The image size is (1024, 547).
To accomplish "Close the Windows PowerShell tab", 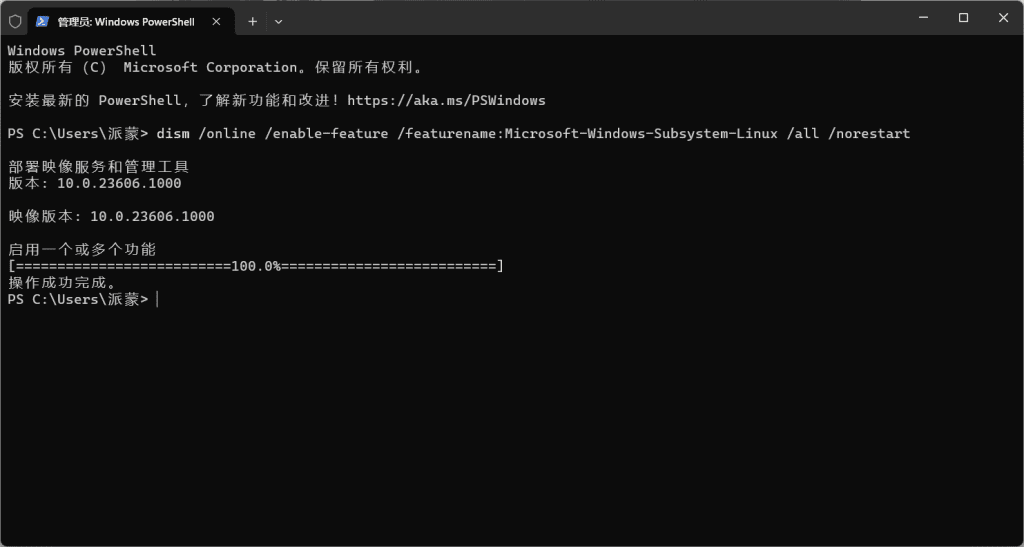I will click(x=216, y=22).
